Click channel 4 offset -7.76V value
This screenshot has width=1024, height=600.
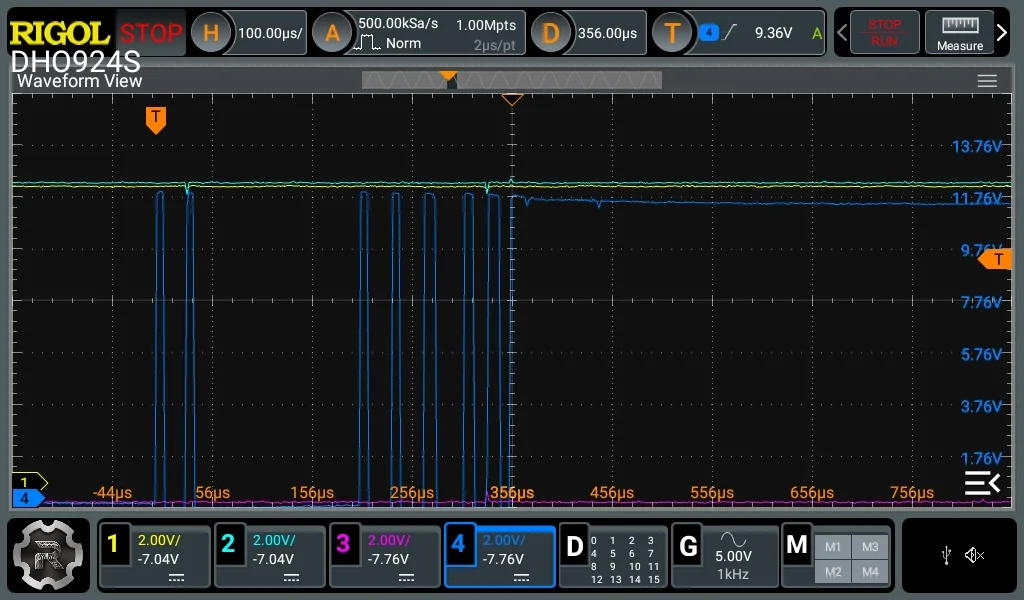click(503, 559)
